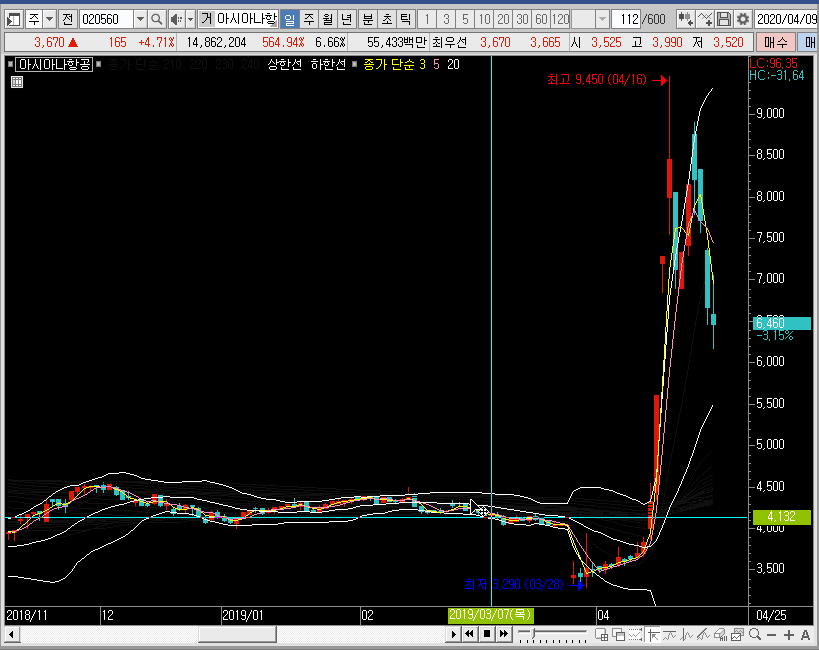Select the 30 interval button
The image size is (819, 650).
coord(522,20)
